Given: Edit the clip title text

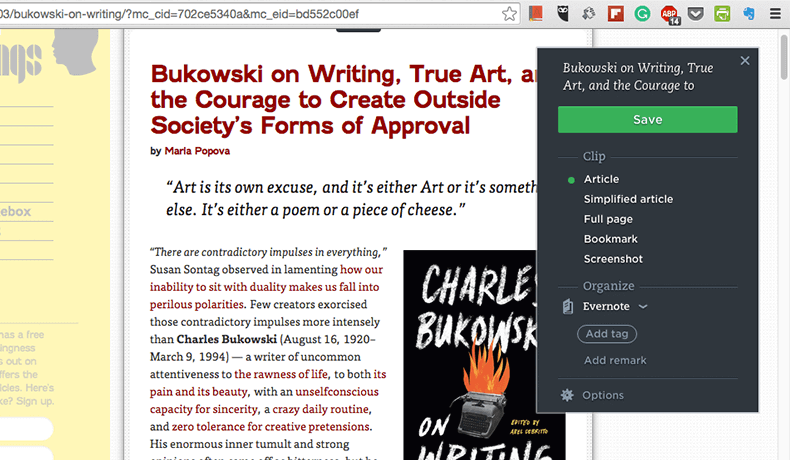Looking at the screenshot, I should tap(637, 77).
